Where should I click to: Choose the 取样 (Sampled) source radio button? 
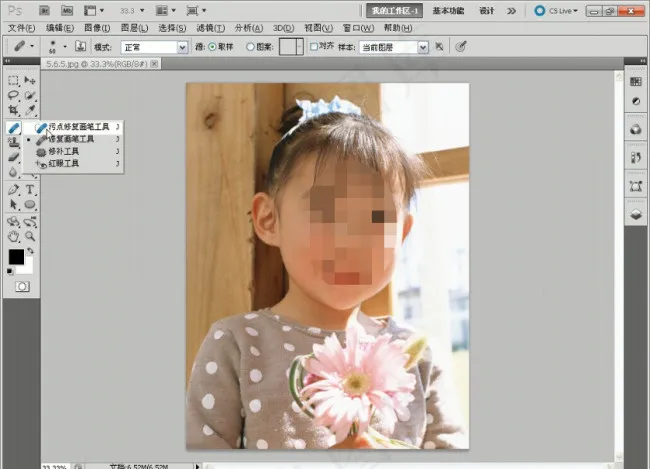(211, 47)
